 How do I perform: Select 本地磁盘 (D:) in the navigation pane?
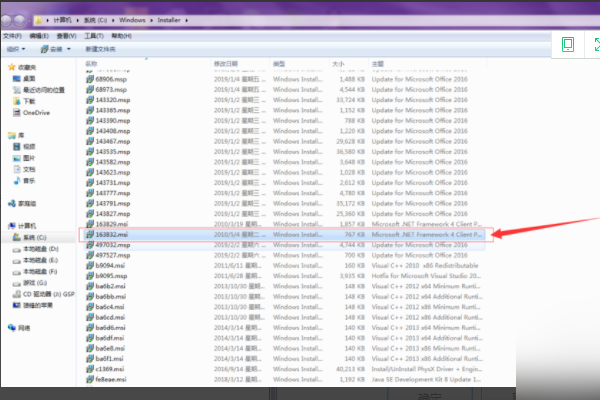click(x=41, y=249)
